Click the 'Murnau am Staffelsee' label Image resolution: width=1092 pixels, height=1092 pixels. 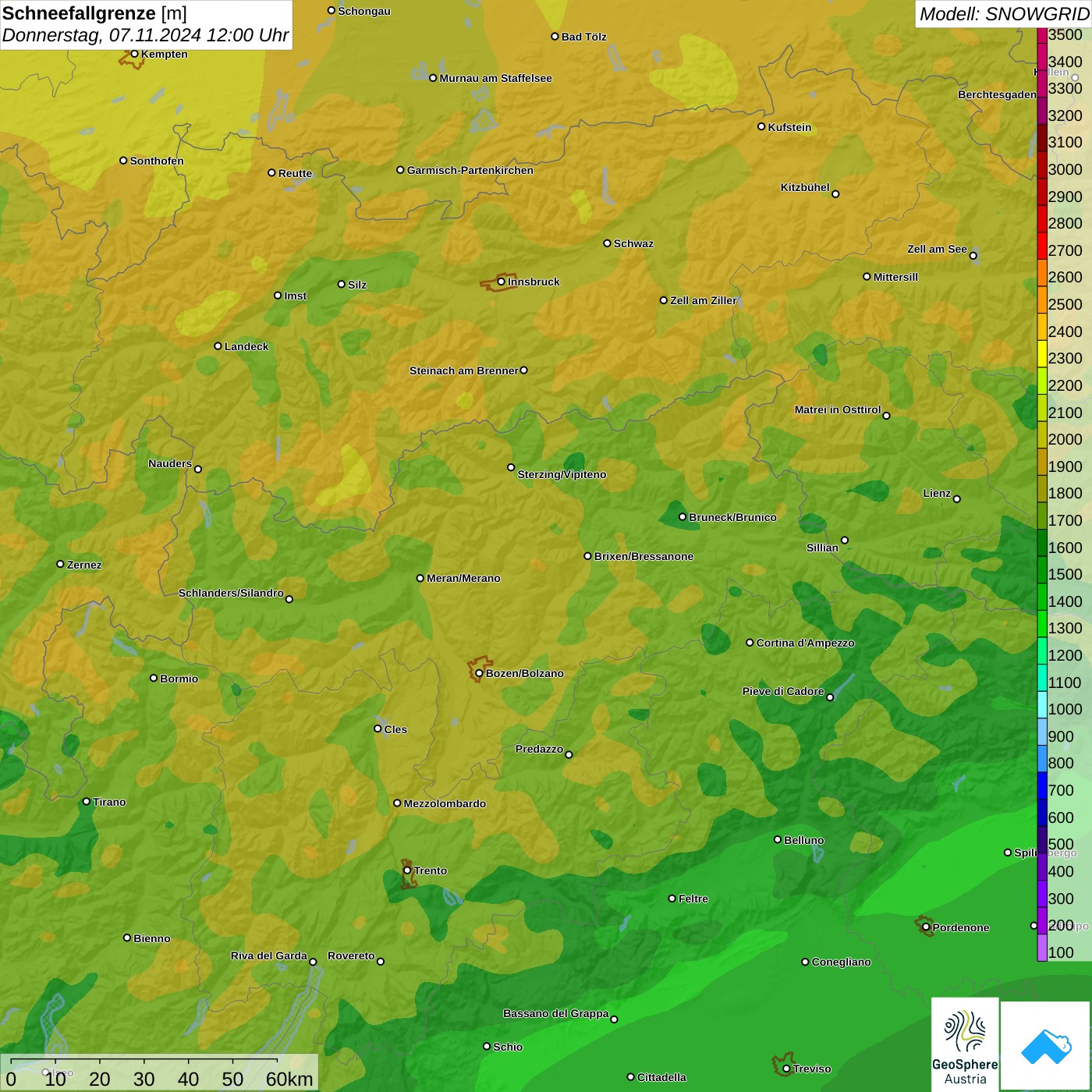(x=495, y=78)
